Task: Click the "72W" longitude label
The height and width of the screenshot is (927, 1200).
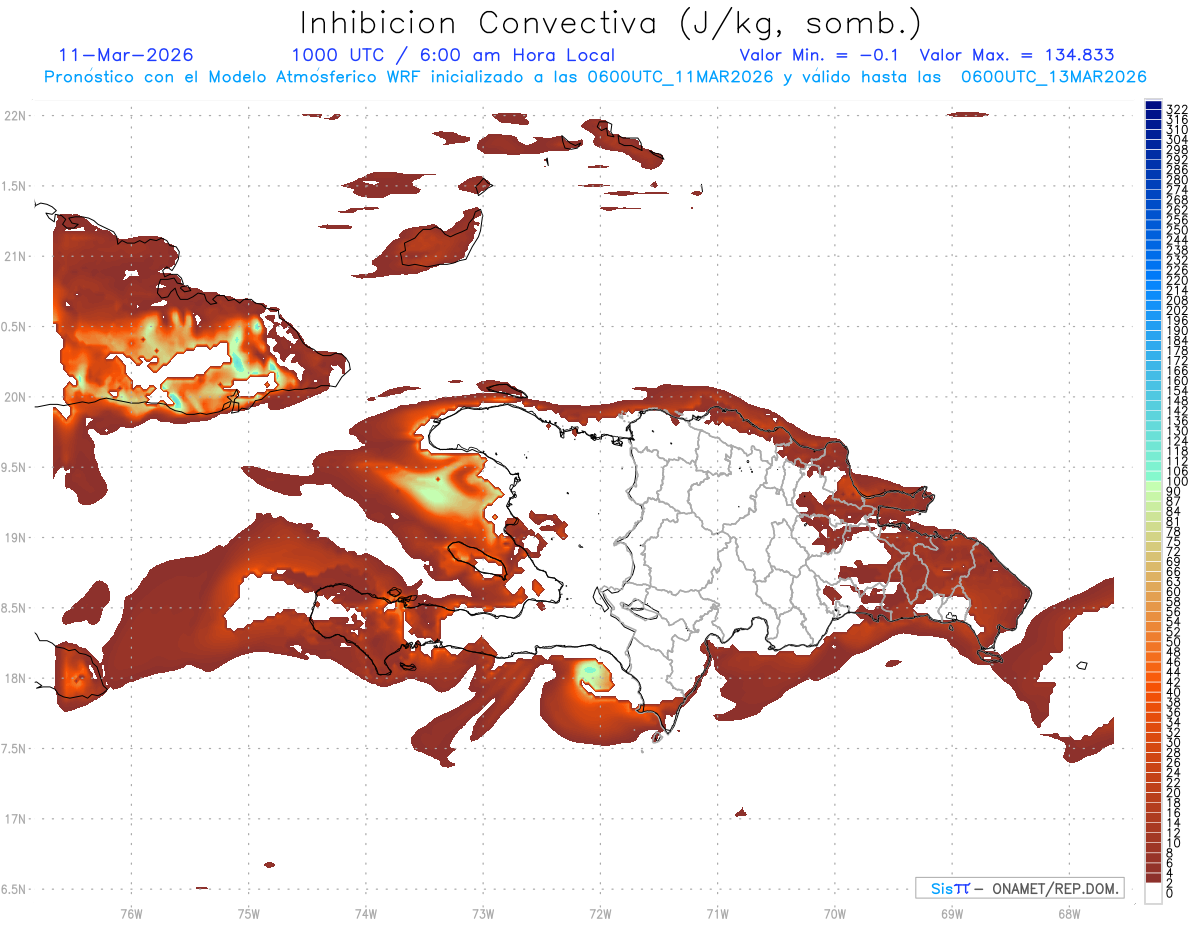Action: (x=600, y=913)
